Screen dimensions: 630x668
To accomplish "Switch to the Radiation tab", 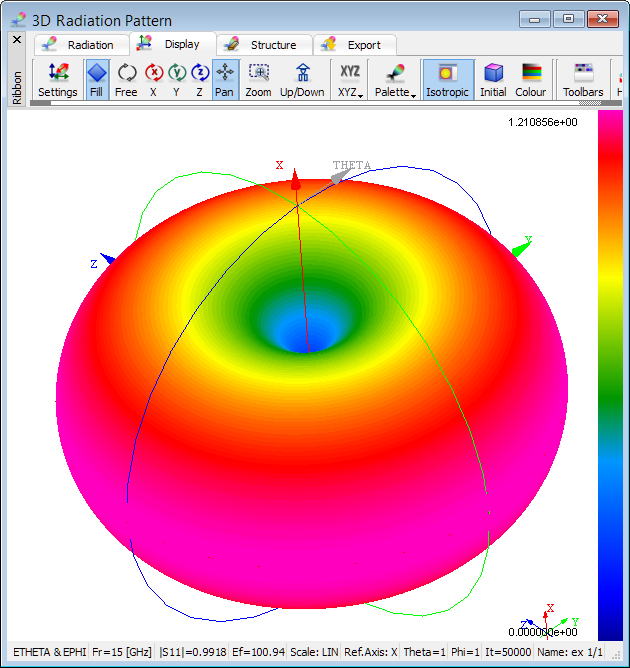I will pyautogui.click(x=82, y=45).
